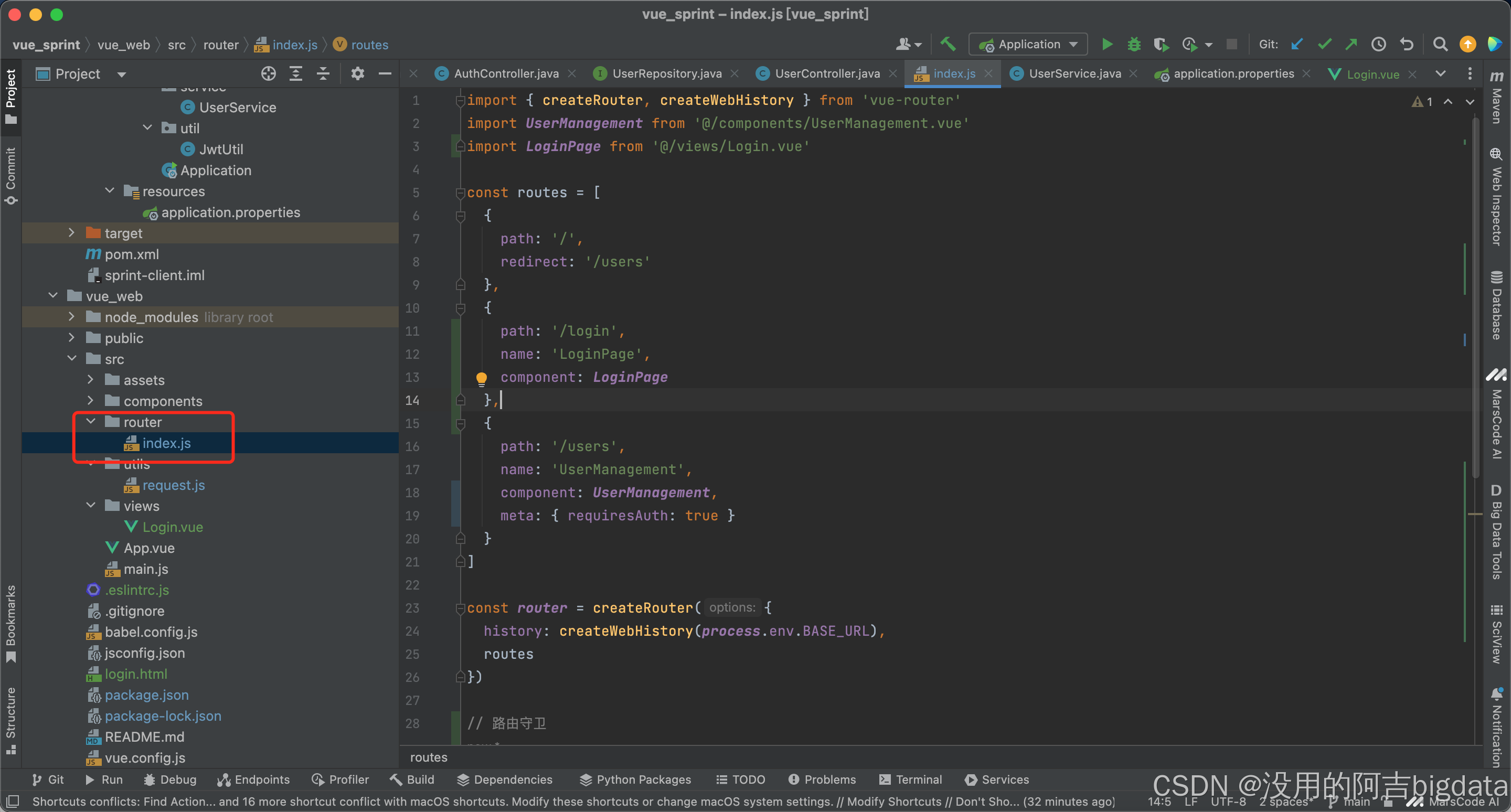Click Git update project arrow icon
Viewport: 1511px width, 812px height.
(1297, 44)
